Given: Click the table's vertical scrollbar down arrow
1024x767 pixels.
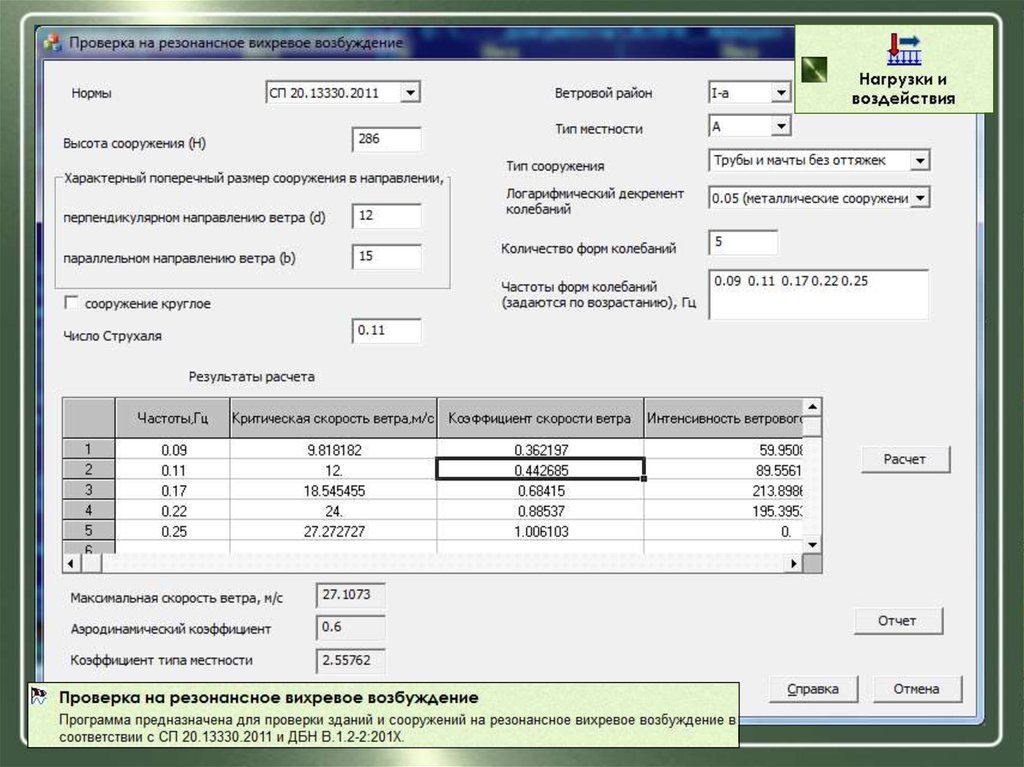Looking at the screenshot, I should coord(814,545).
